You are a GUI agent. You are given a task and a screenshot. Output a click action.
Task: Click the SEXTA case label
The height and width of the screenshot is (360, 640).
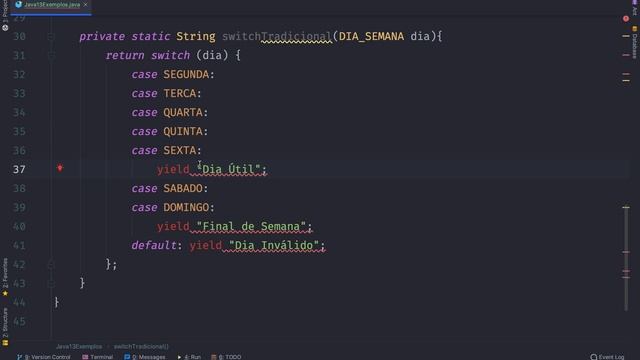click(180, 150)
